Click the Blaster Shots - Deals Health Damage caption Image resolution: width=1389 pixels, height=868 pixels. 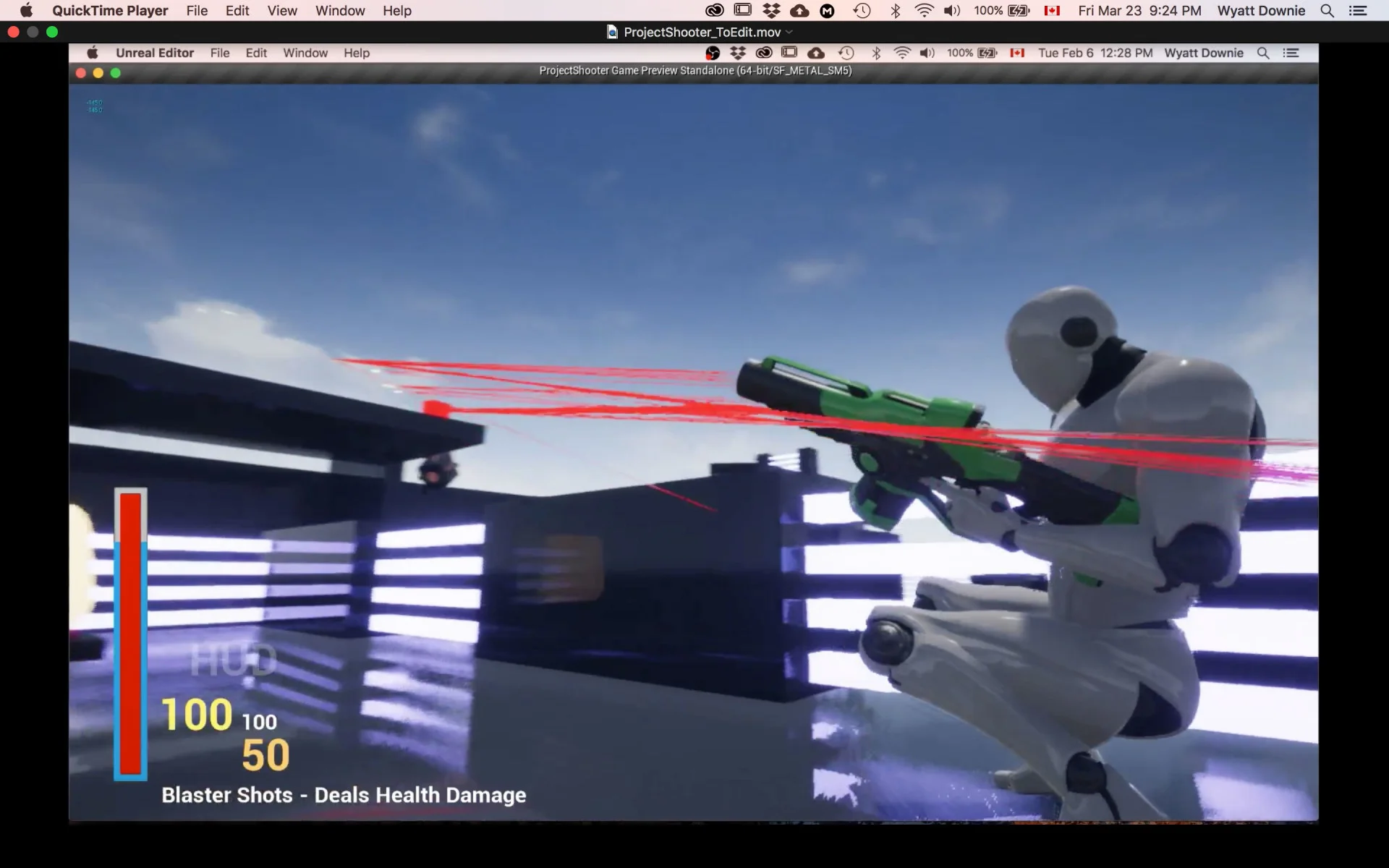(x=344, y=795)
